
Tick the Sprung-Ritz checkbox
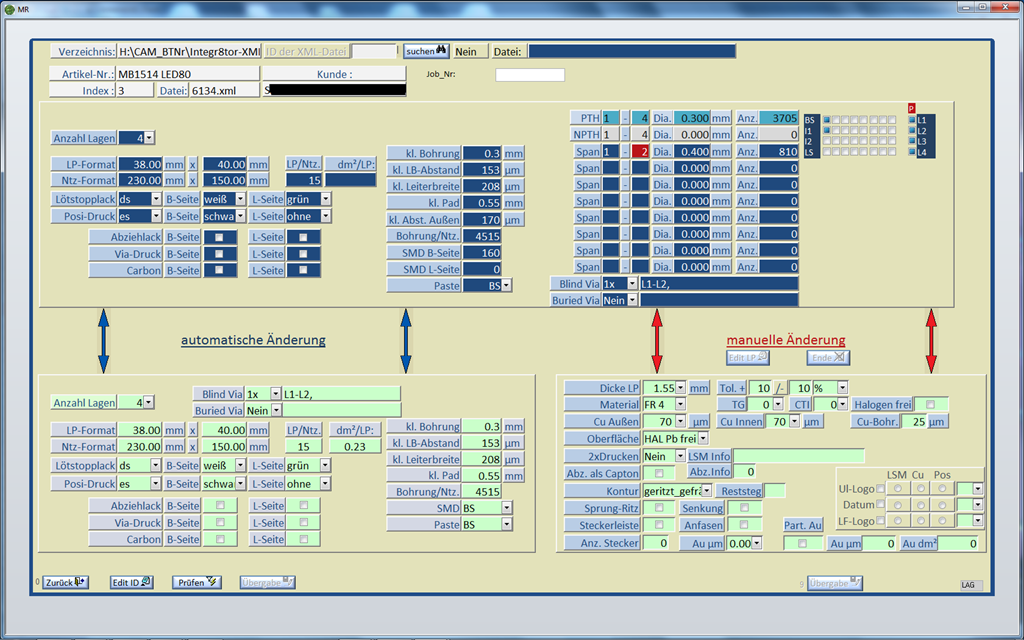[658, 508]
